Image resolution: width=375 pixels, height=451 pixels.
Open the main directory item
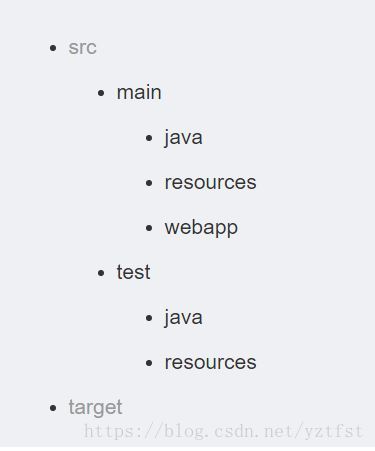(139, 92)
